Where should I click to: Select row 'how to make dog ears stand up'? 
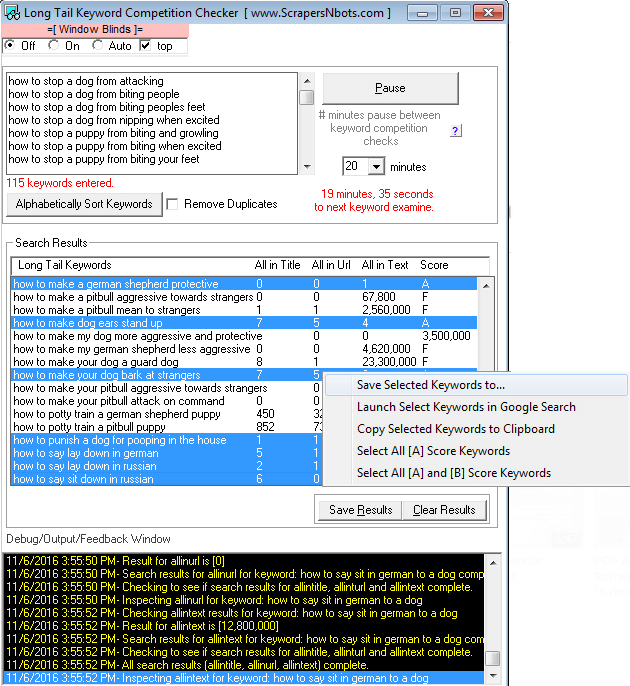244,323
